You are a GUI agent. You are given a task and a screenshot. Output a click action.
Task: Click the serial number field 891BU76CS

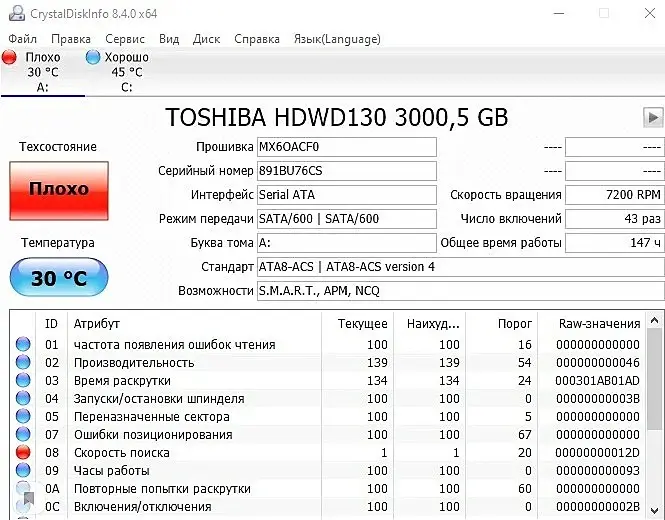tap(346, 171)
